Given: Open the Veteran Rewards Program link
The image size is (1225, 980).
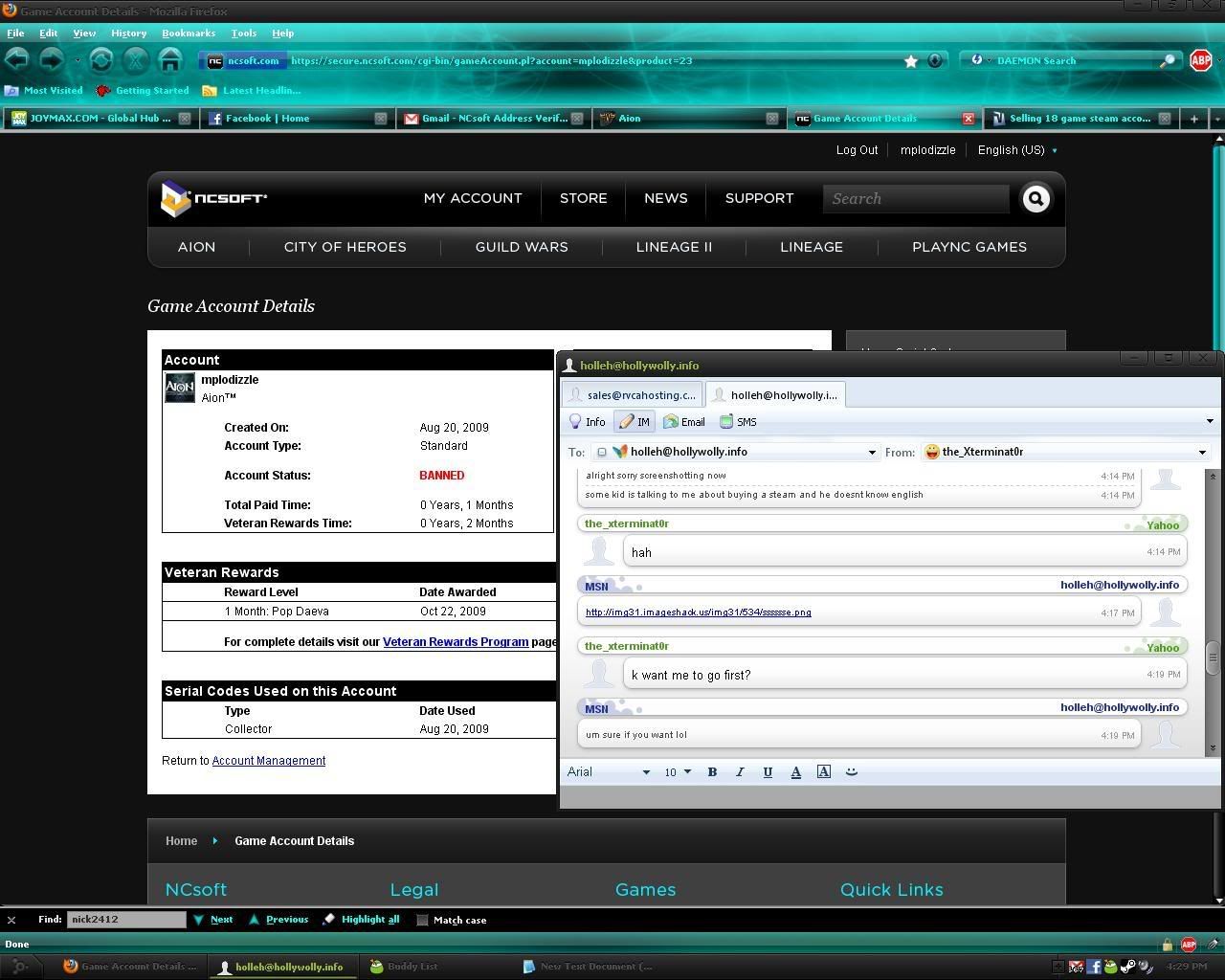Looking at the screenshot, I should click(x=456, y=641).
